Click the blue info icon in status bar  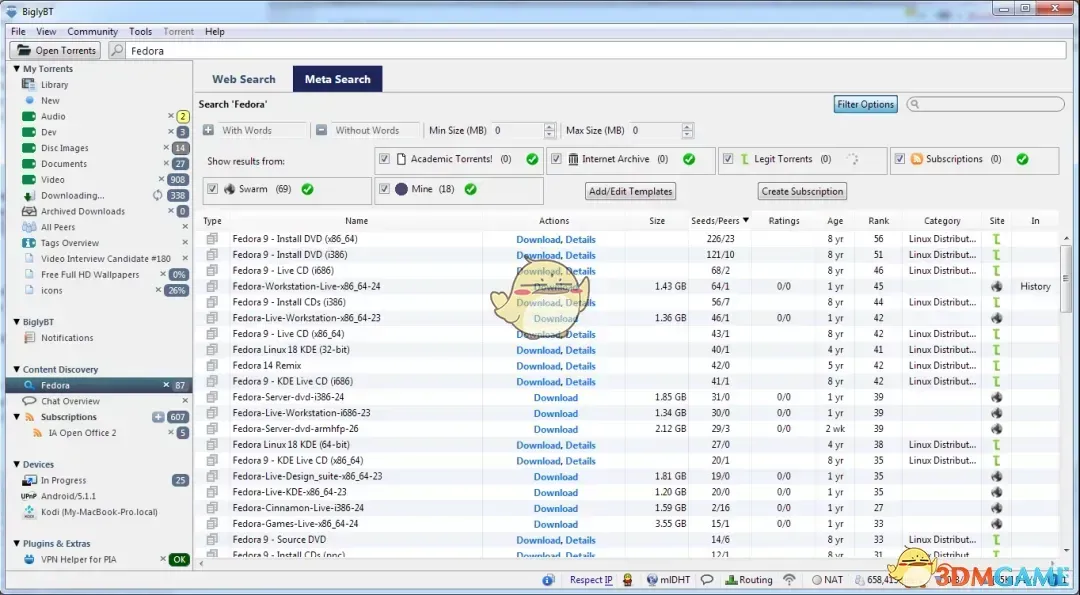click(x=548, y=580)
